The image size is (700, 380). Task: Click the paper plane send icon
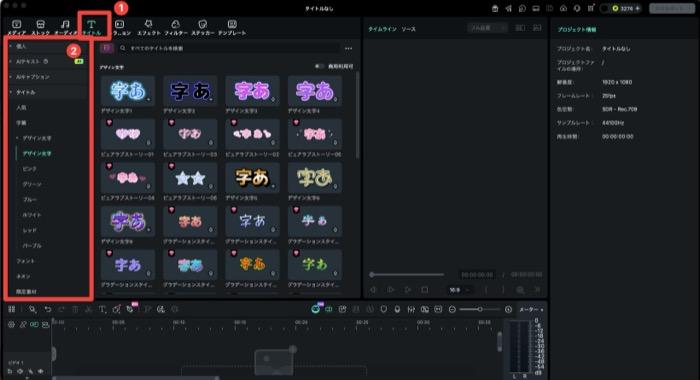[508, 8]
